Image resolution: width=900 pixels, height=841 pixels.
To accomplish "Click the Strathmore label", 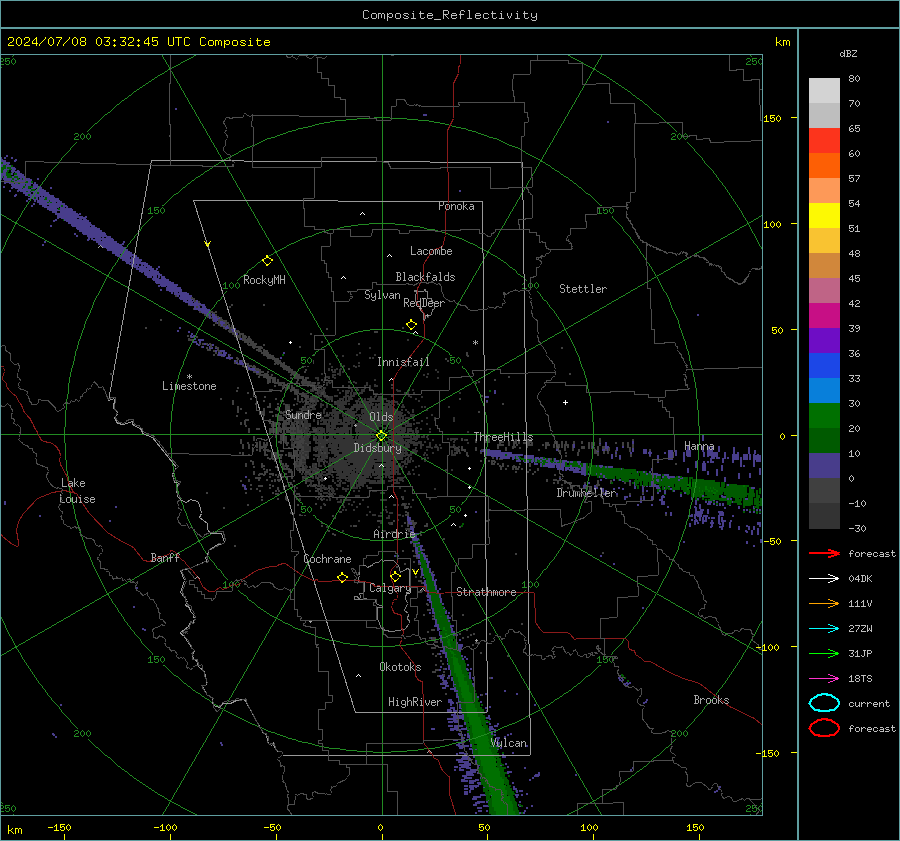I will coord(486,592).
